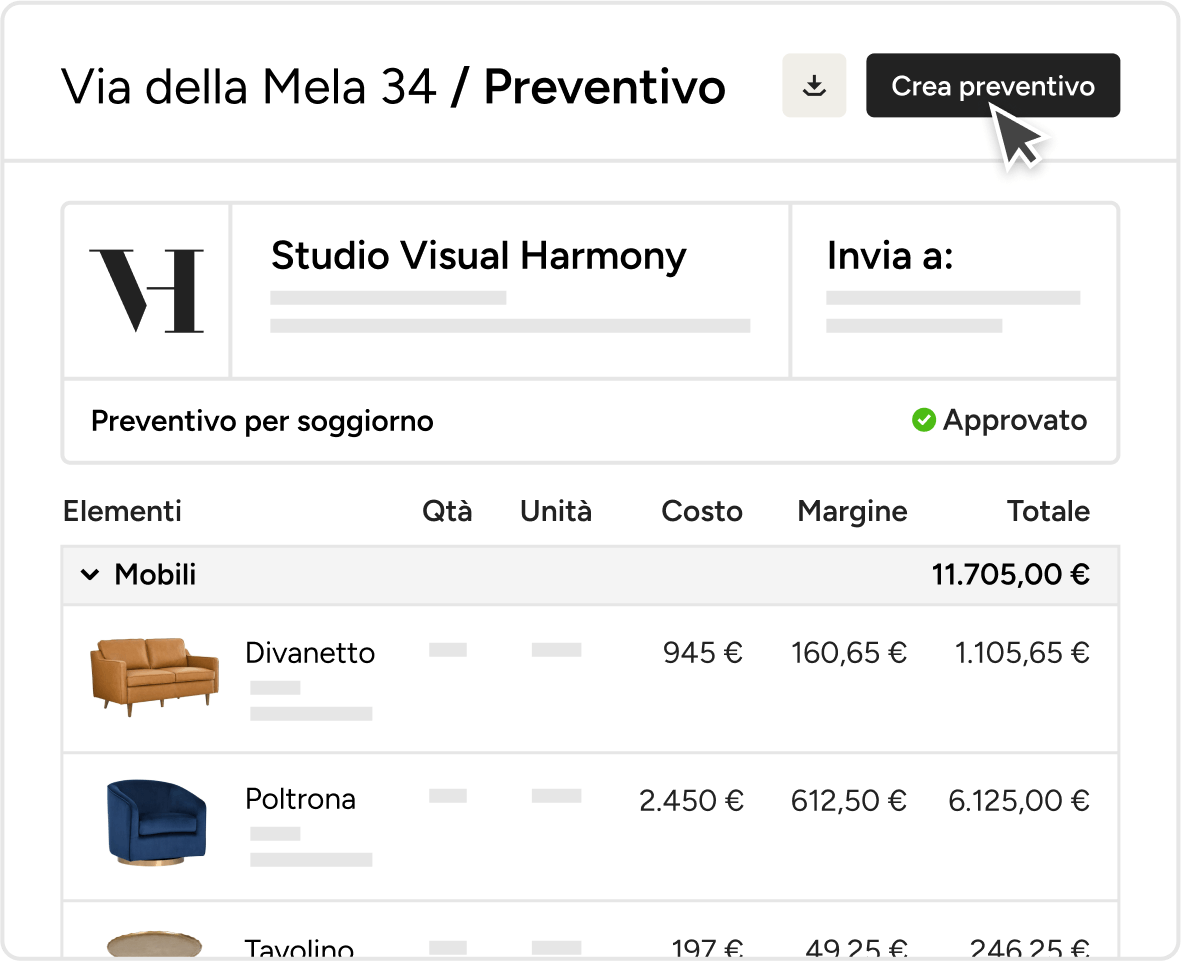
Task: Click the Elementi column header
Action: (x=122, y=511)
